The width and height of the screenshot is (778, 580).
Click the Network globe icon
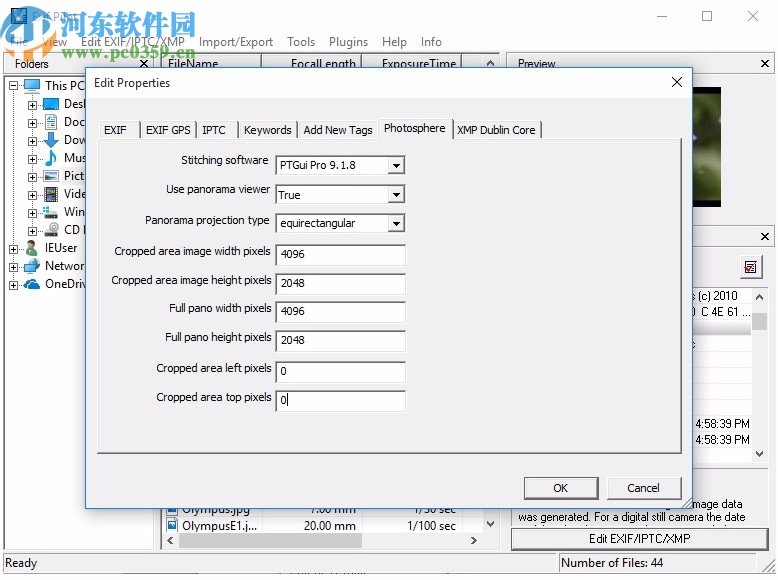coord(32,266)
